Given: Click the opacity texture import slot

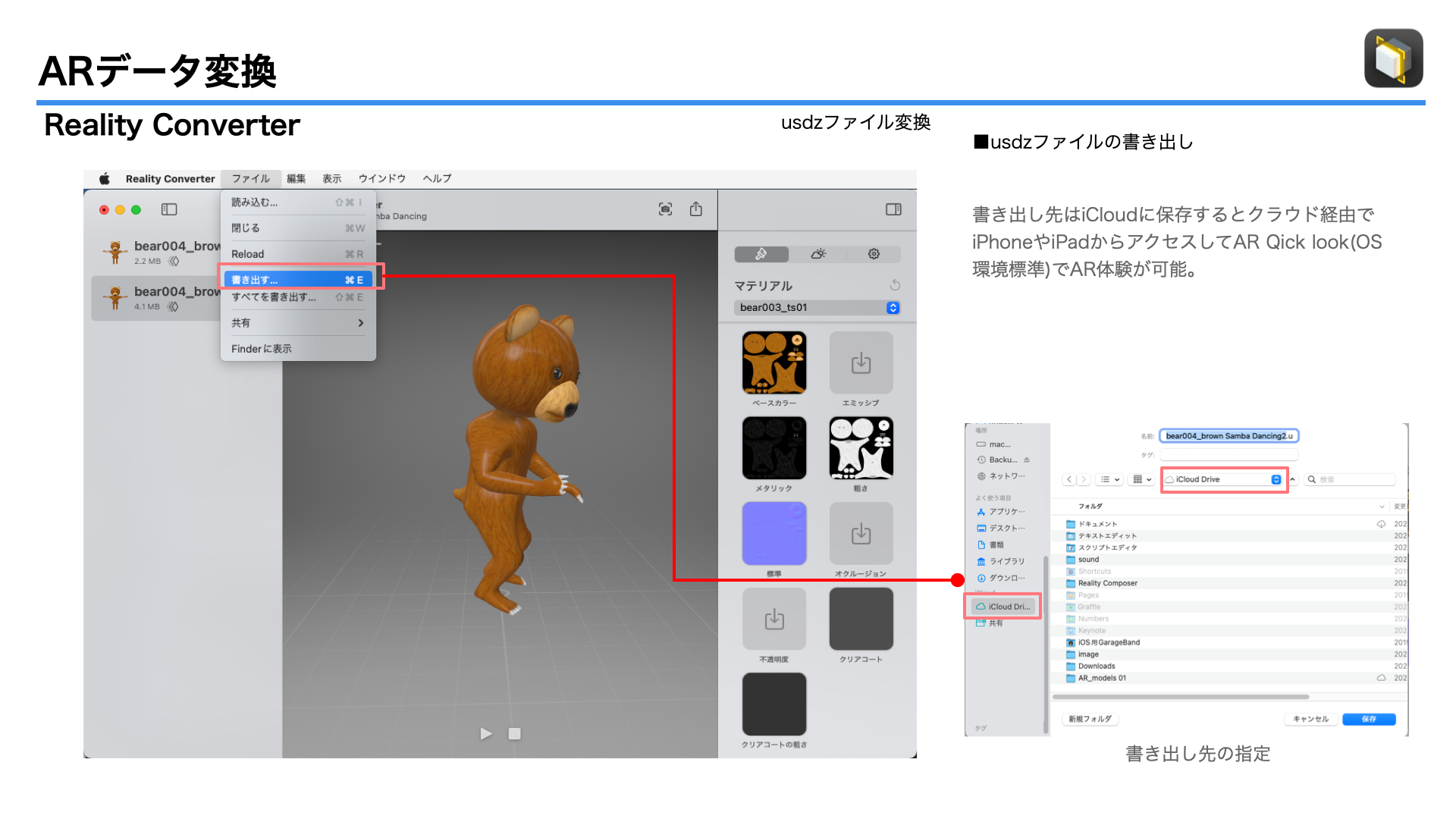Looking at the screenshot, I should (x=774, y=619).
